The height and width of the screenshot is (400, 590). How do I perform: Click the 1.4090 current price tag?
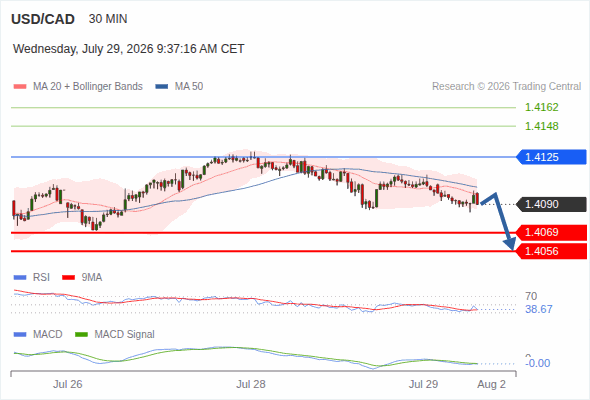click(551, 204)
